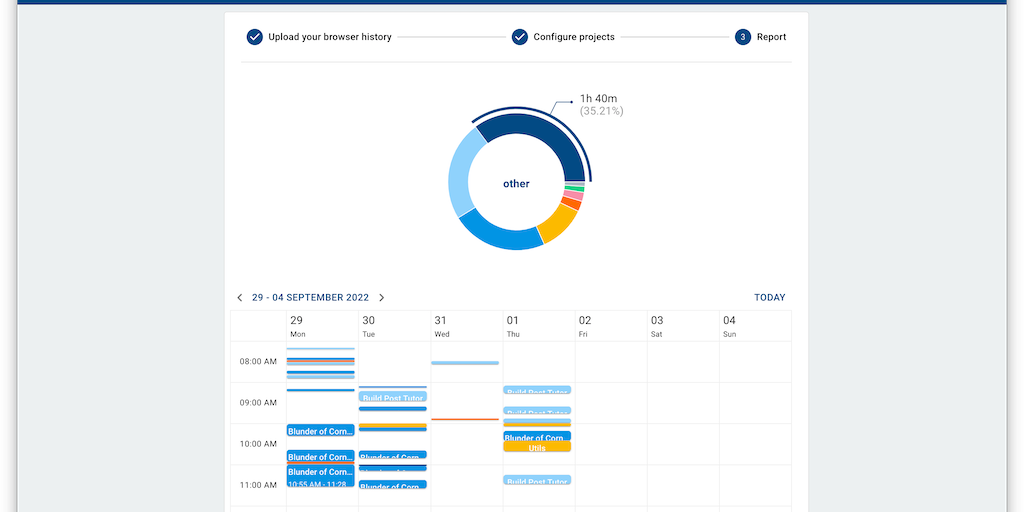Image resolution: width=1024 pixels, height=512 pixels.
Task: Open the 'Configure projects' step label
Action: click(574, 37)
